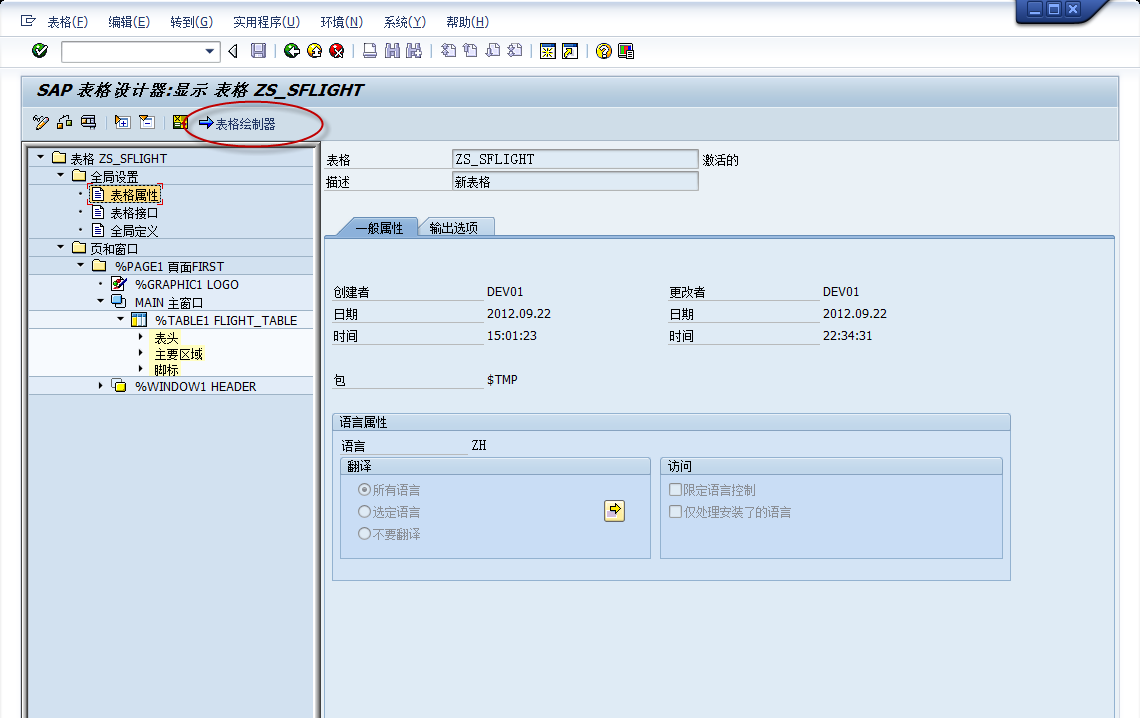
Task: Open the 转到(G) menu
Action: click(x=191, y=22)
